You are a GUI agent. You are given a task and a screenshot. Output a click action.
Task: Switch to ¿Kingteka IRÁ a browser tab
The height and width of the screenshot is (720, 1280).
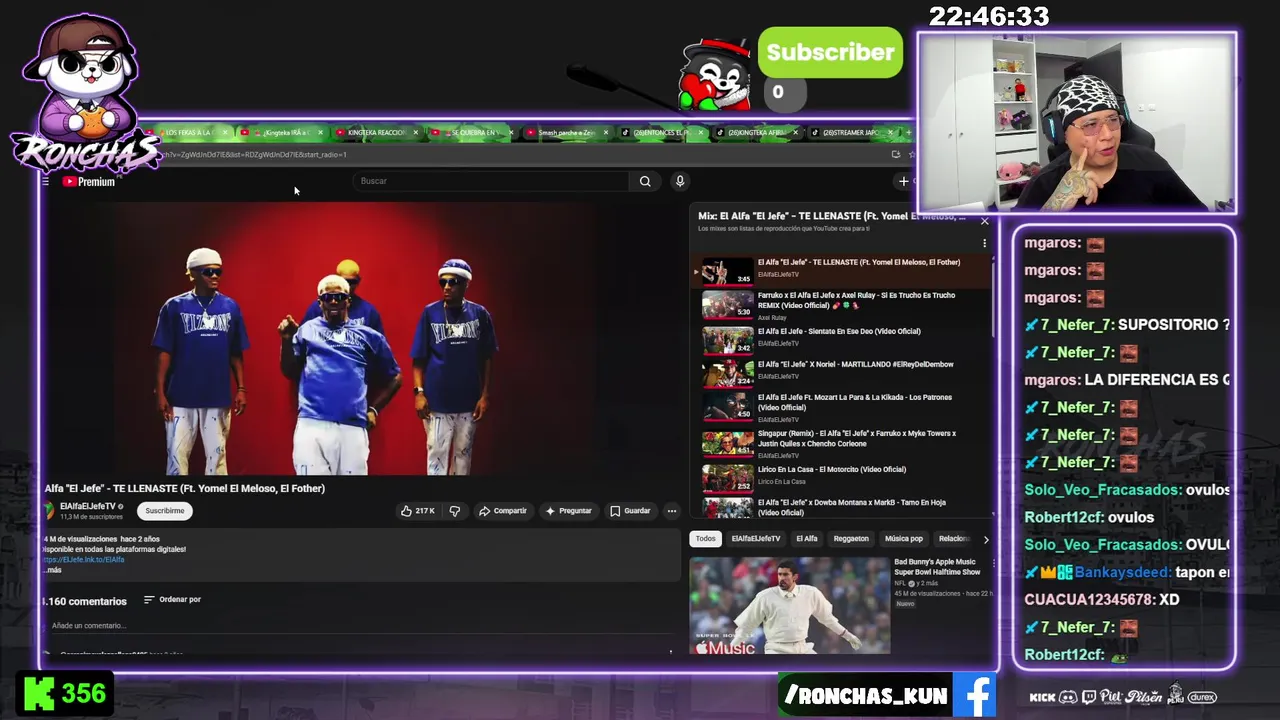[x=285, y=133]
